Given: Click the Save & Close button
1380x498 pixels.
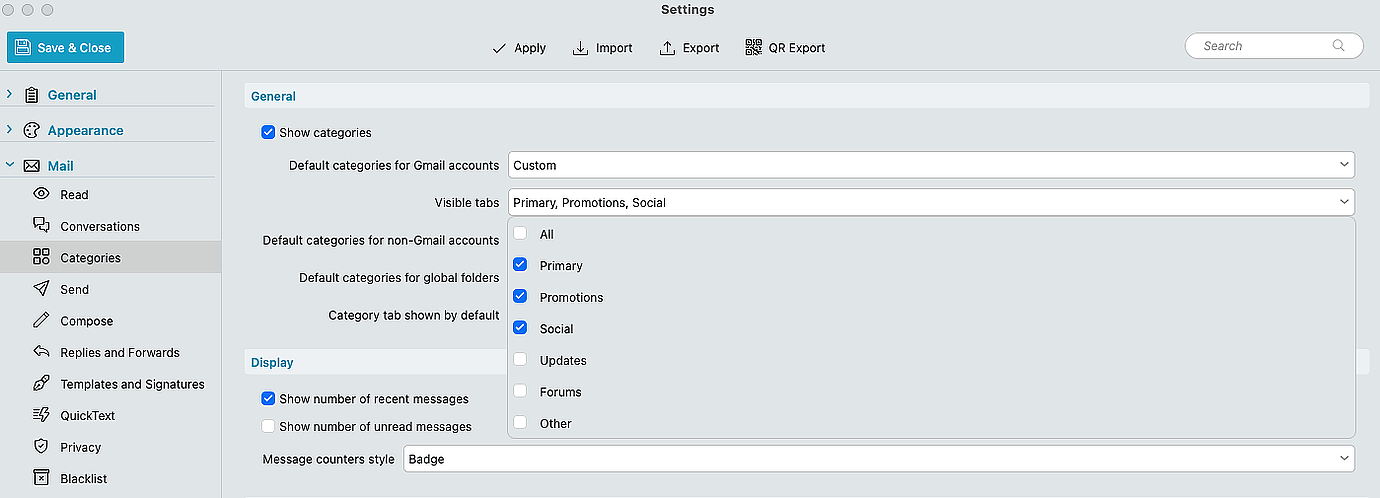Looking at the screenshot, I should coord(66,47).
